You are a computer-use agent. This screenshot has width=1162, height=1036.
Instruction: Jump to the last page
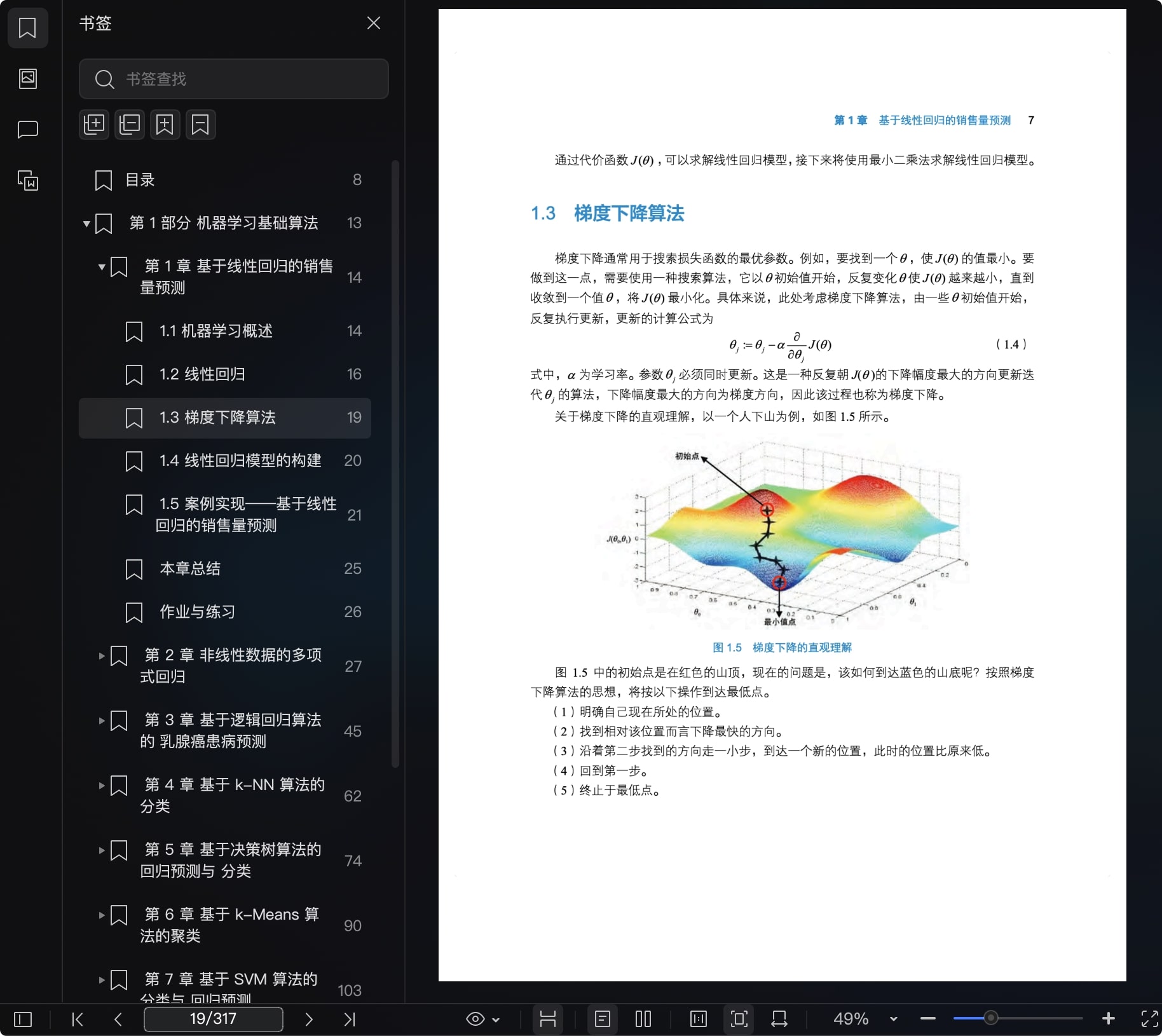tap(350, 1019)
